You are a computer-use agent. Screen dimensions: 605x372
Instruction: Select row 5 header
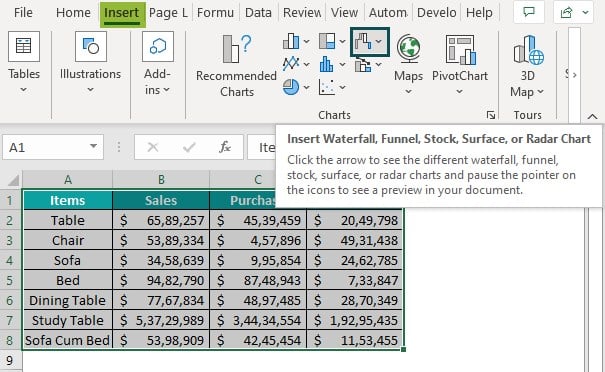pos(11,280)
